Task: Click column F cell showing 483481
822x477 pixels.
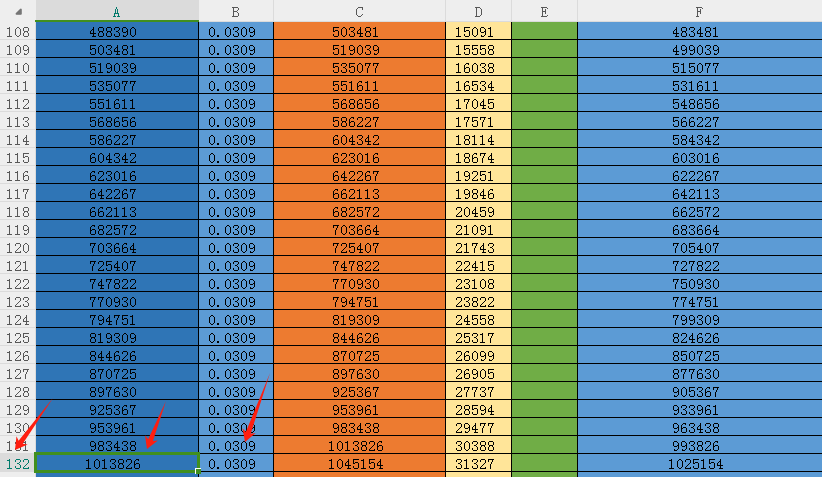Action: (699, 32)
